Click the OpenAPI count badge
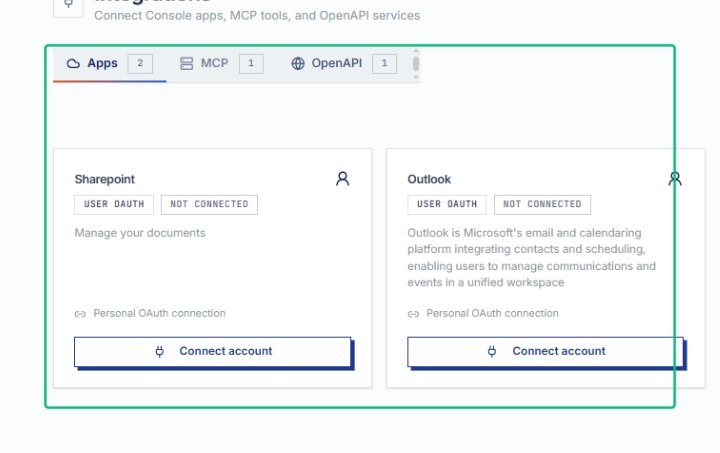Viewport: 720px width, 453px height. [x=384, y=64]
